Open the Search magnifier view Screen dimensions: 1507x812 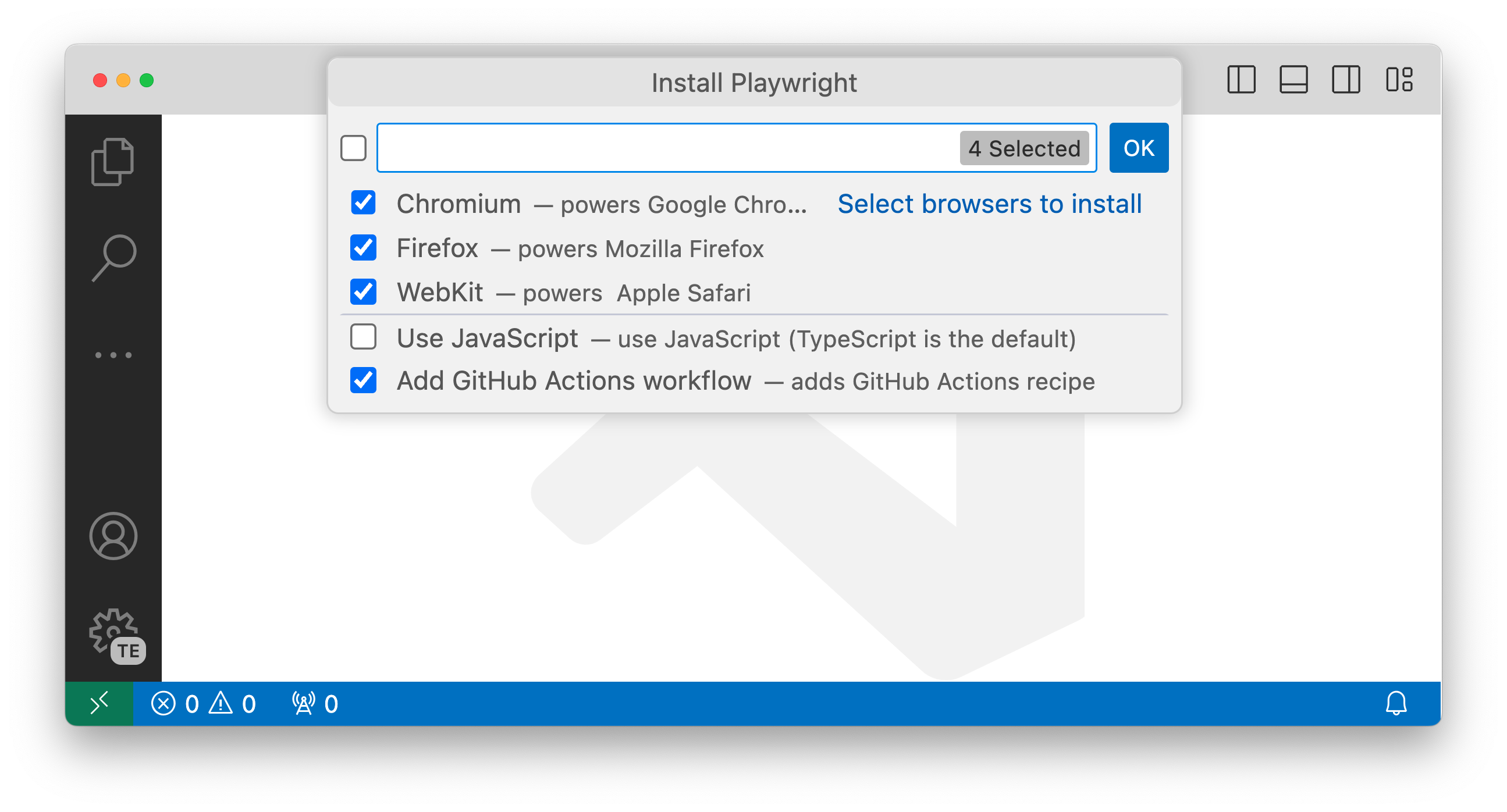tap(113, 258)
